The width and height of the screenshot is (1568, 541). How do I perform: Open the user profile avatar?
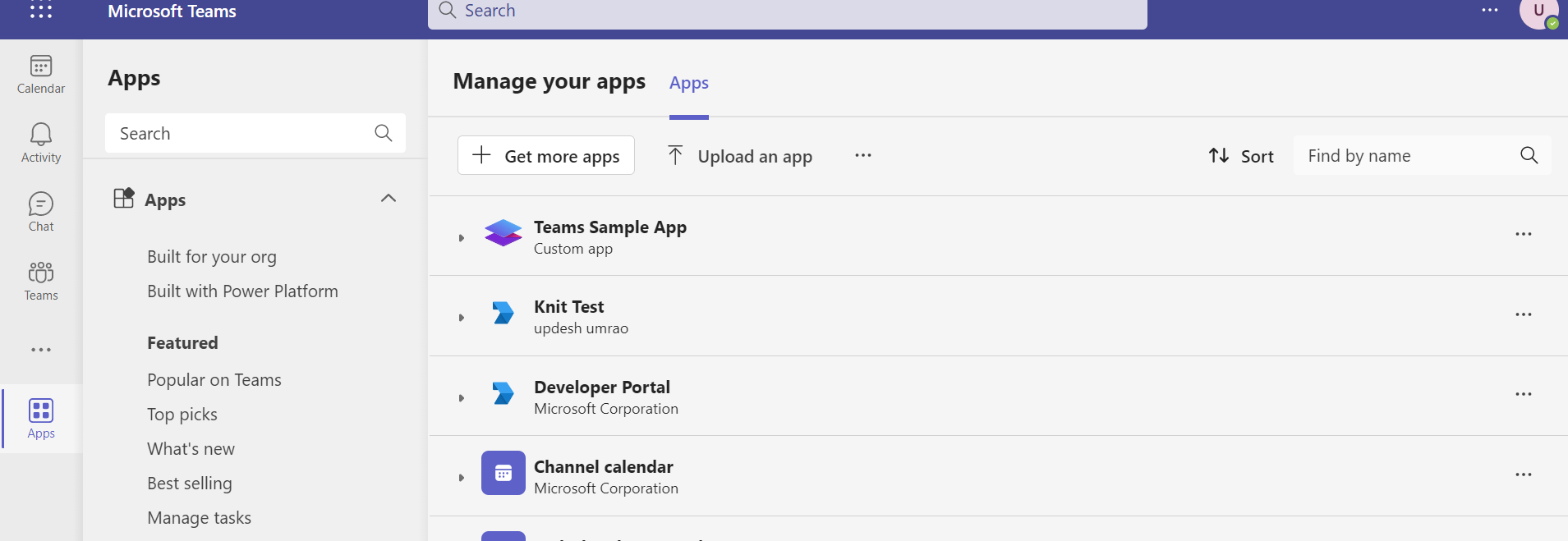(1538, 11)
